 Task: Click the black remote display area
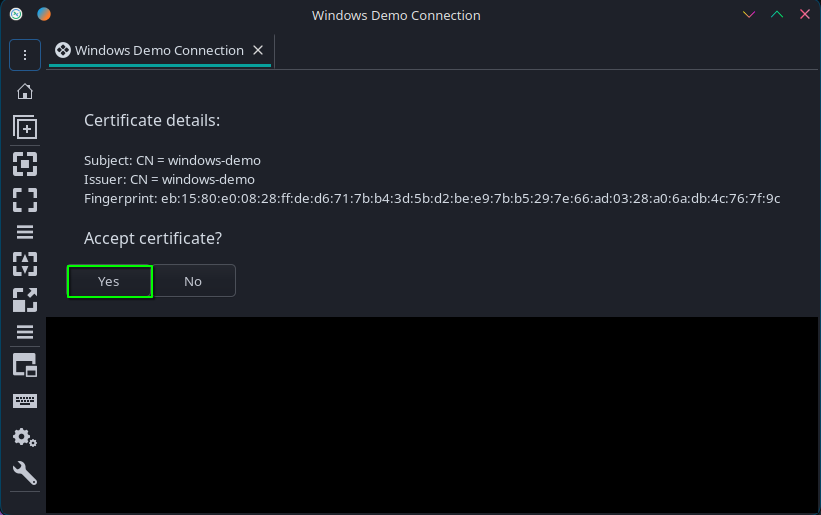point(432,415)
